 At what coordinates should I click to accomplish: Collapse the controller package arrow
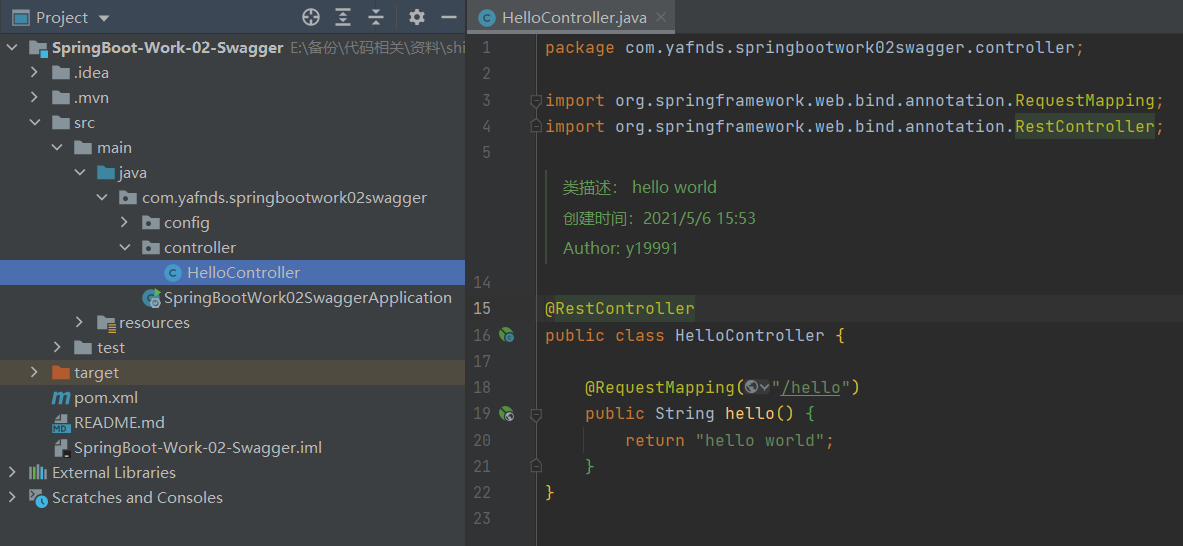point(124,247)
